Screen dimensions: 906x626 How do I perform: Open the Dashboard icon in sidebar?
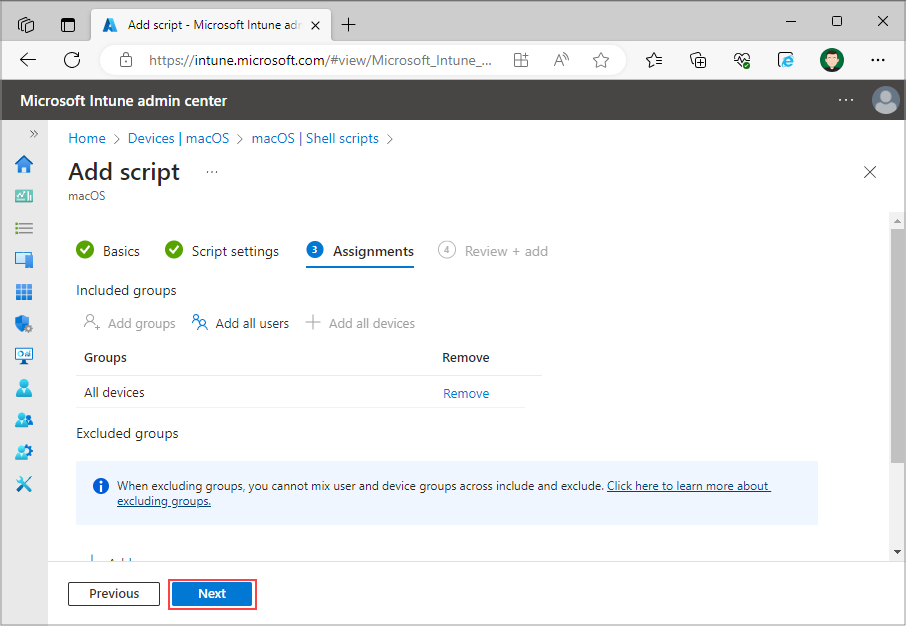point(24,196)
